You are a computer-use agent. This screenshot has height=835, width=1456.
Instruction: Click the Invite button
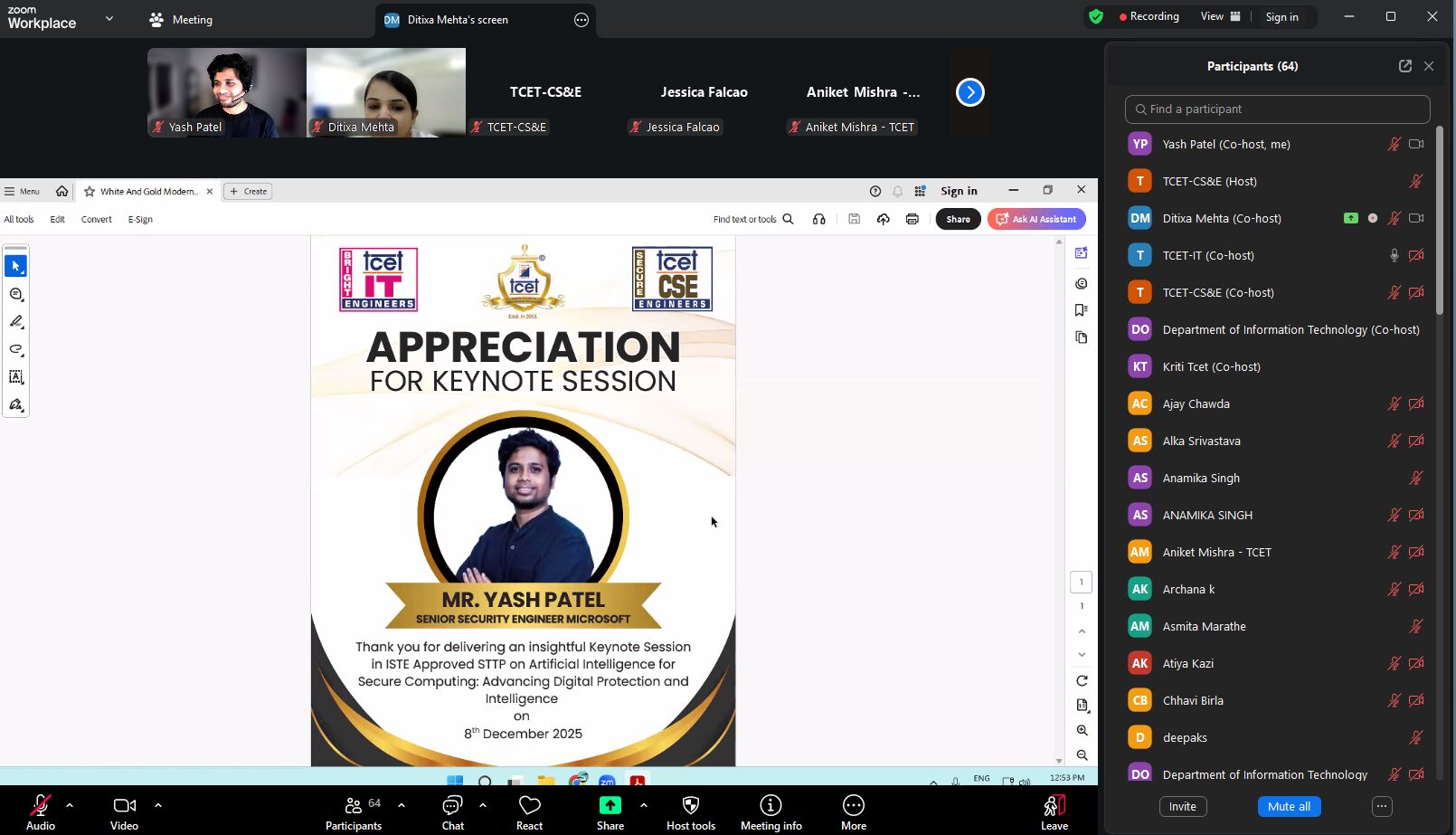[1182, 806]
